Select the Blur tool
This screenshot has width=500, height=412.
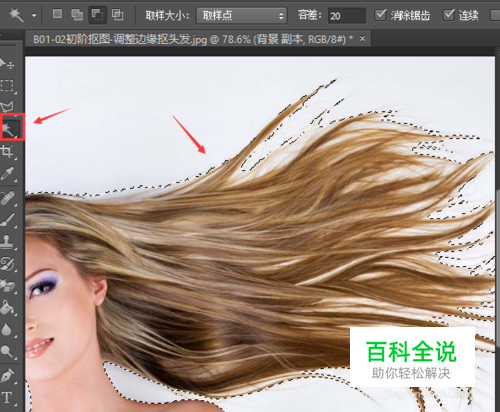coord(7,329)
